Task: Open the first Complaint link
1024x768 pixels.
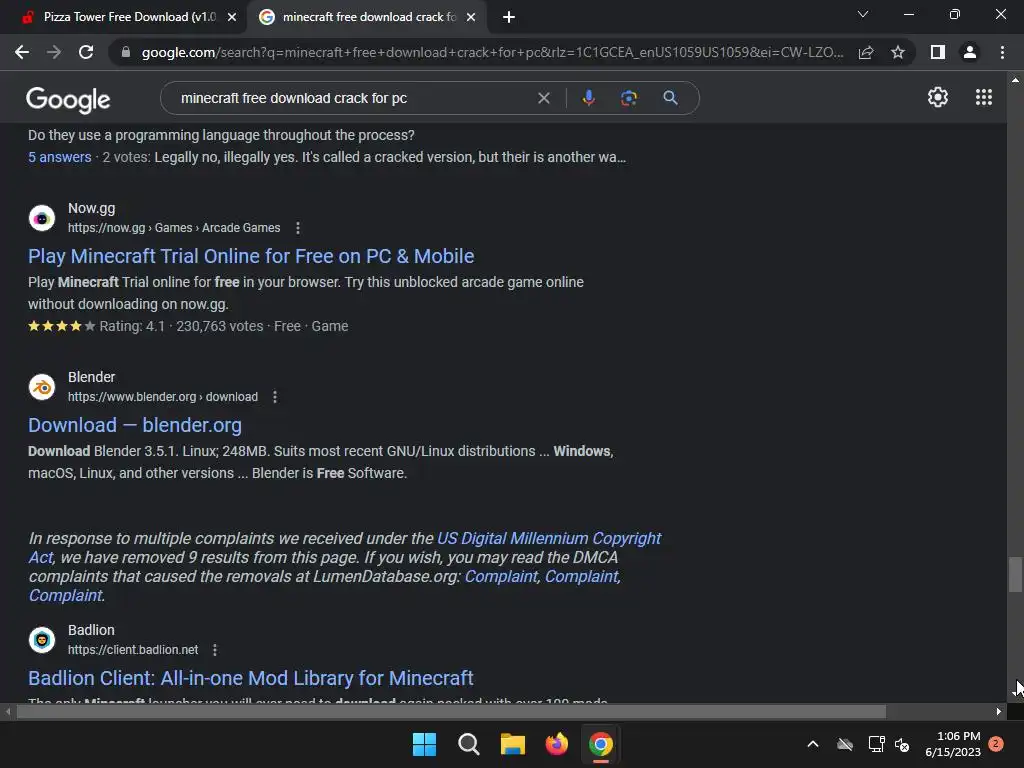Action: click(x=501, y=577)
